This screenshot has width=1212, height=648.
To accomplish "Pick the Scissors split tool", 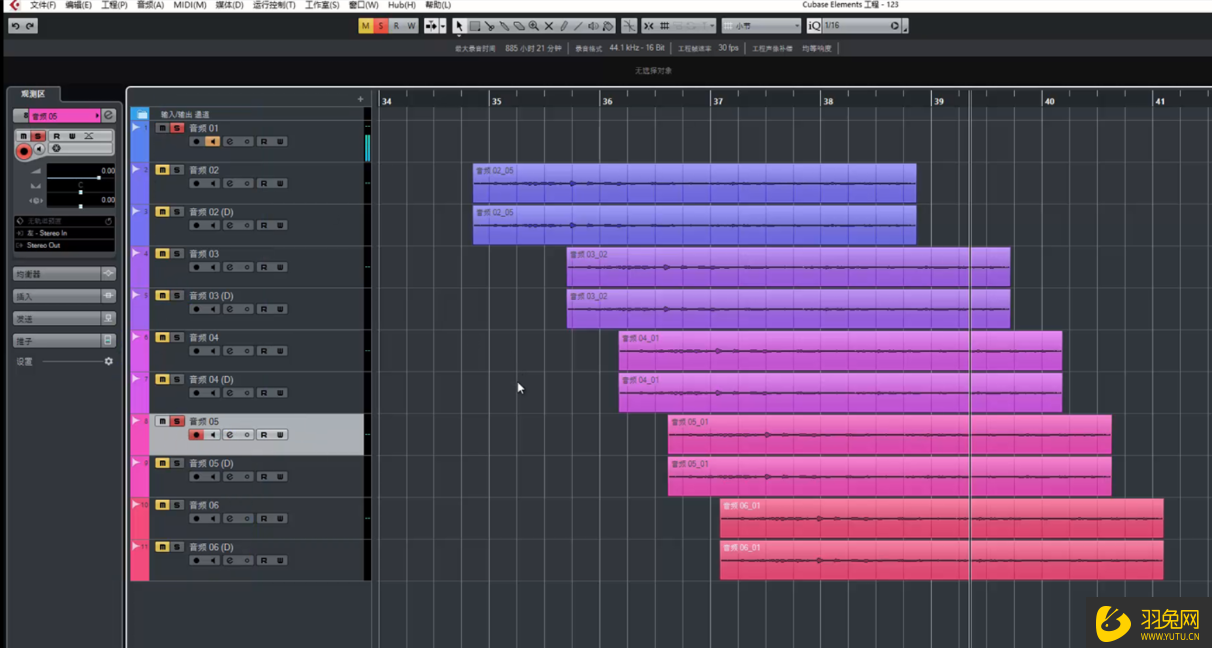I will [x=491, y=26].
